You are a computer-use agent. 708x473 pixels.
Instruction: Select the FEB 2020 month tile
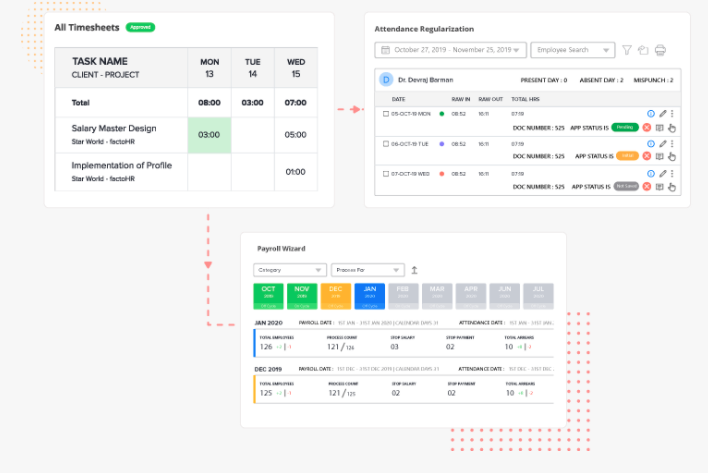tap(403, 296)
